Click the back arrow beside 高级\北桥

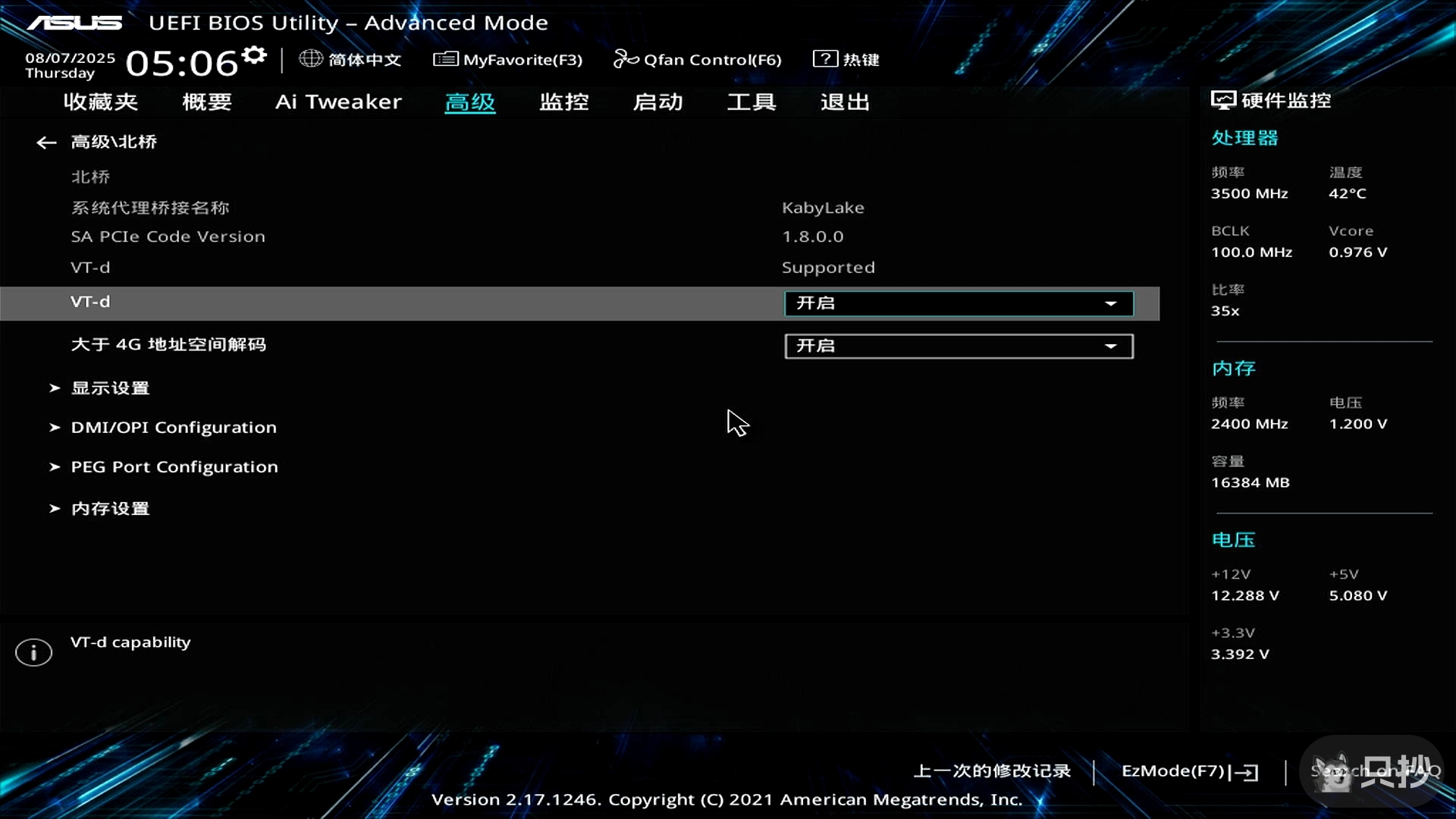coord(46,143)
